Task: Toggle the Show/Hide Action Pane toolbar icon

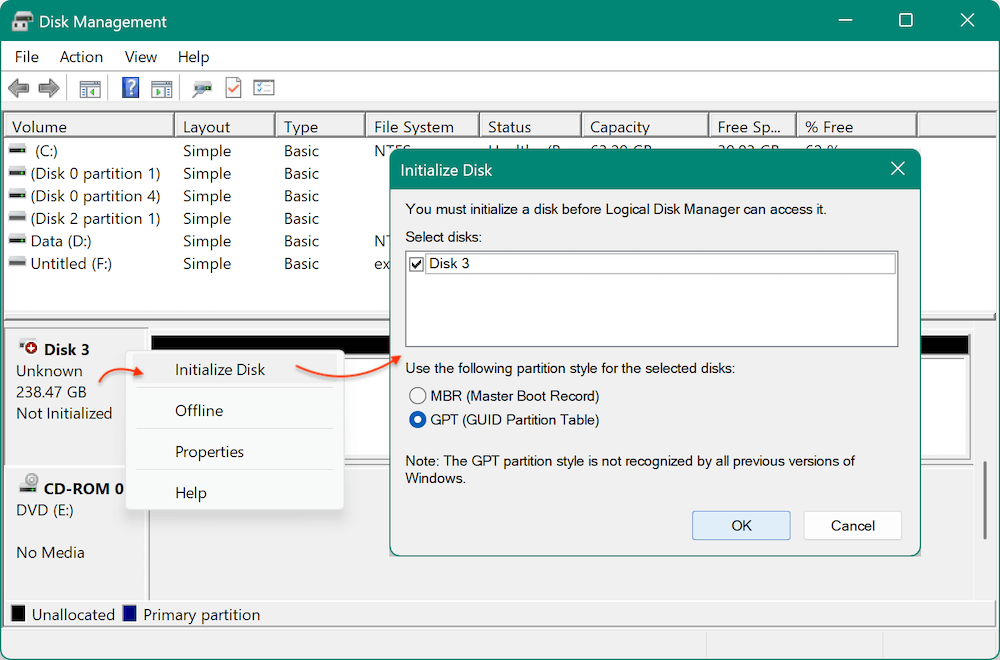Action: point(161,88)
